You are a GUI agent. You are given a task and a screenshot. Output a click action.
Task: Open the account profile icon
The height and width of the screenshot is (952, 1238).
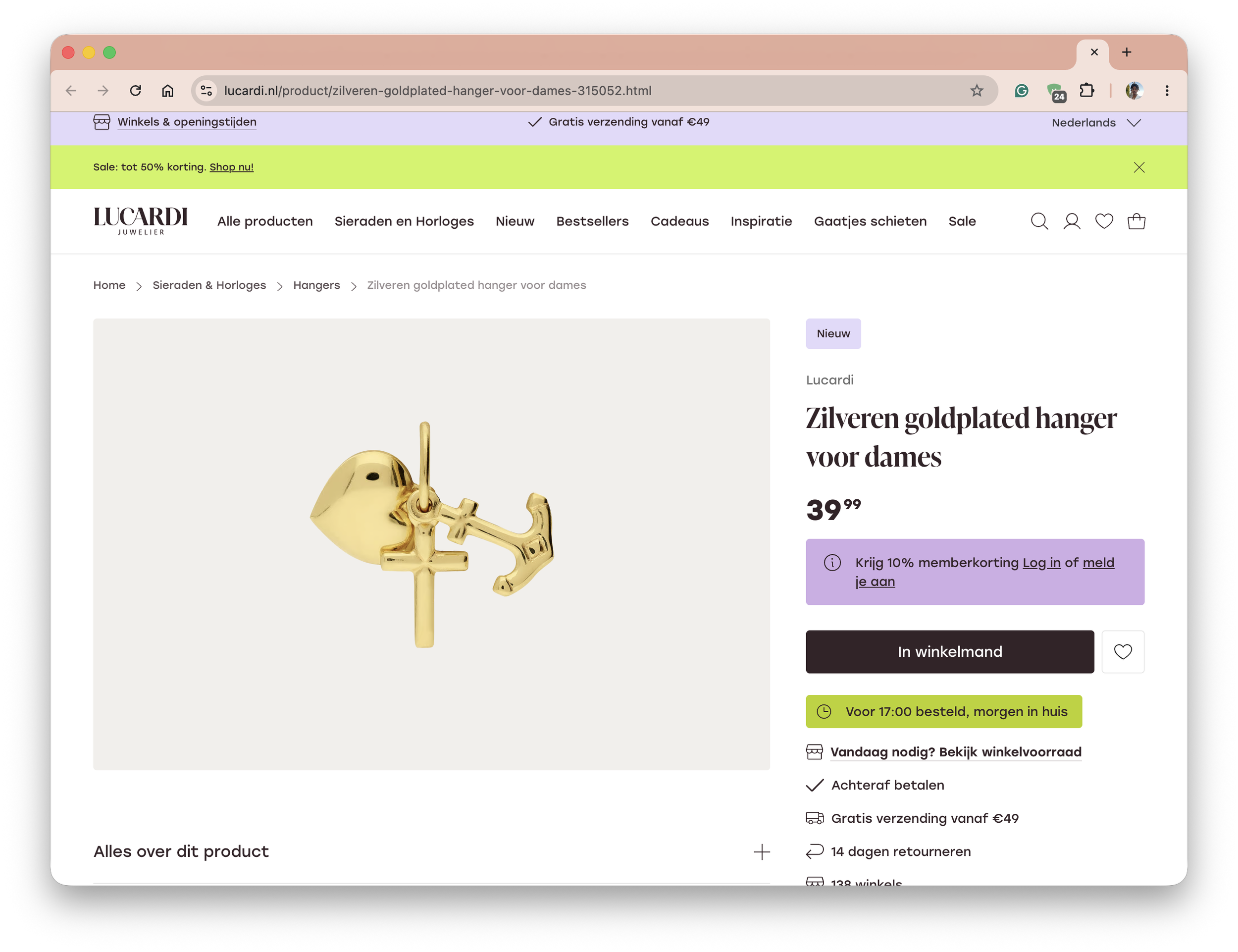click(1071, 221)
